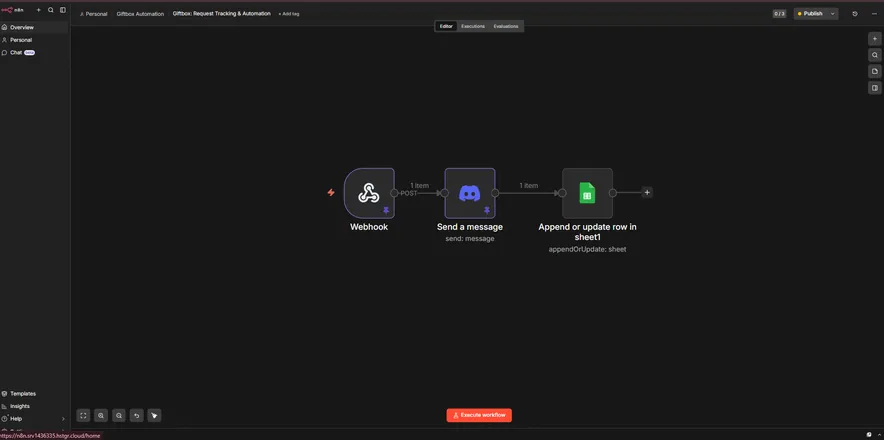Reset canvas zoom with the arrow icon

click(x=136, y=416)
